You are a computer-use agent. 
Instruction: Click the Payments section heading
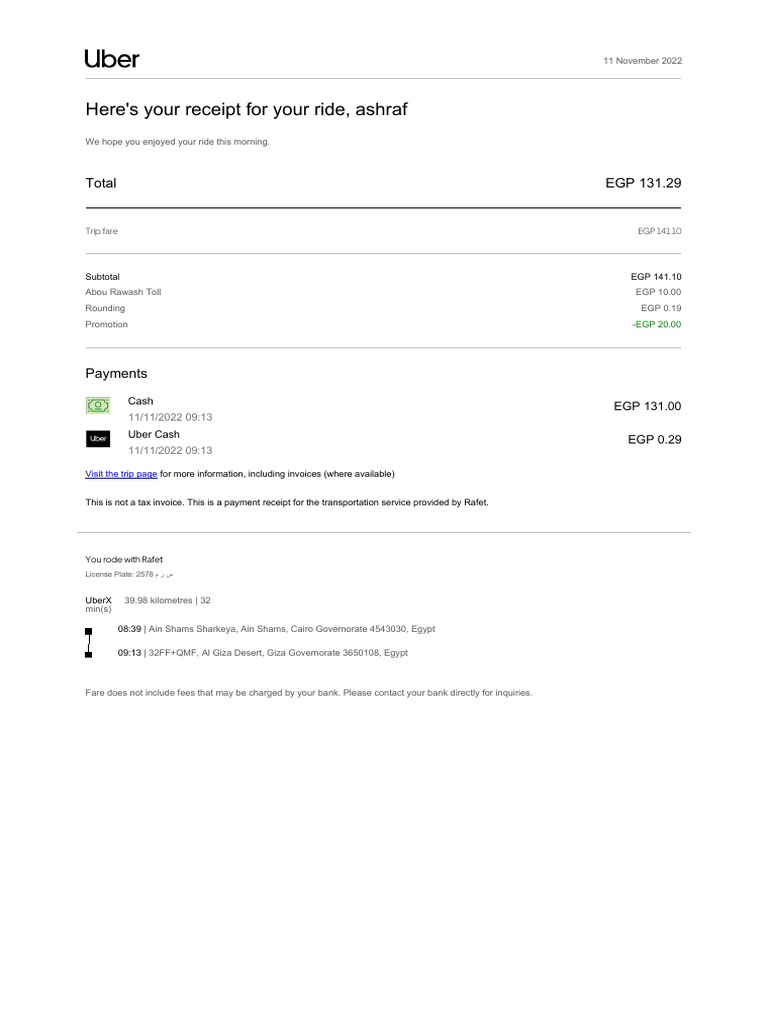(116, 373)
